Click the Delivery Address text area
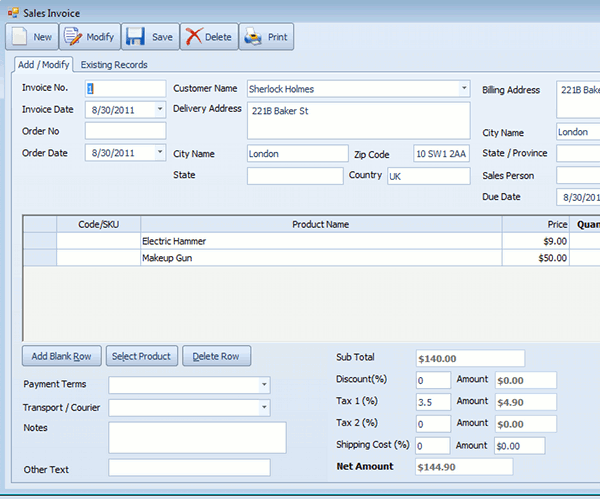600x499 pixels. coord(359,121)
